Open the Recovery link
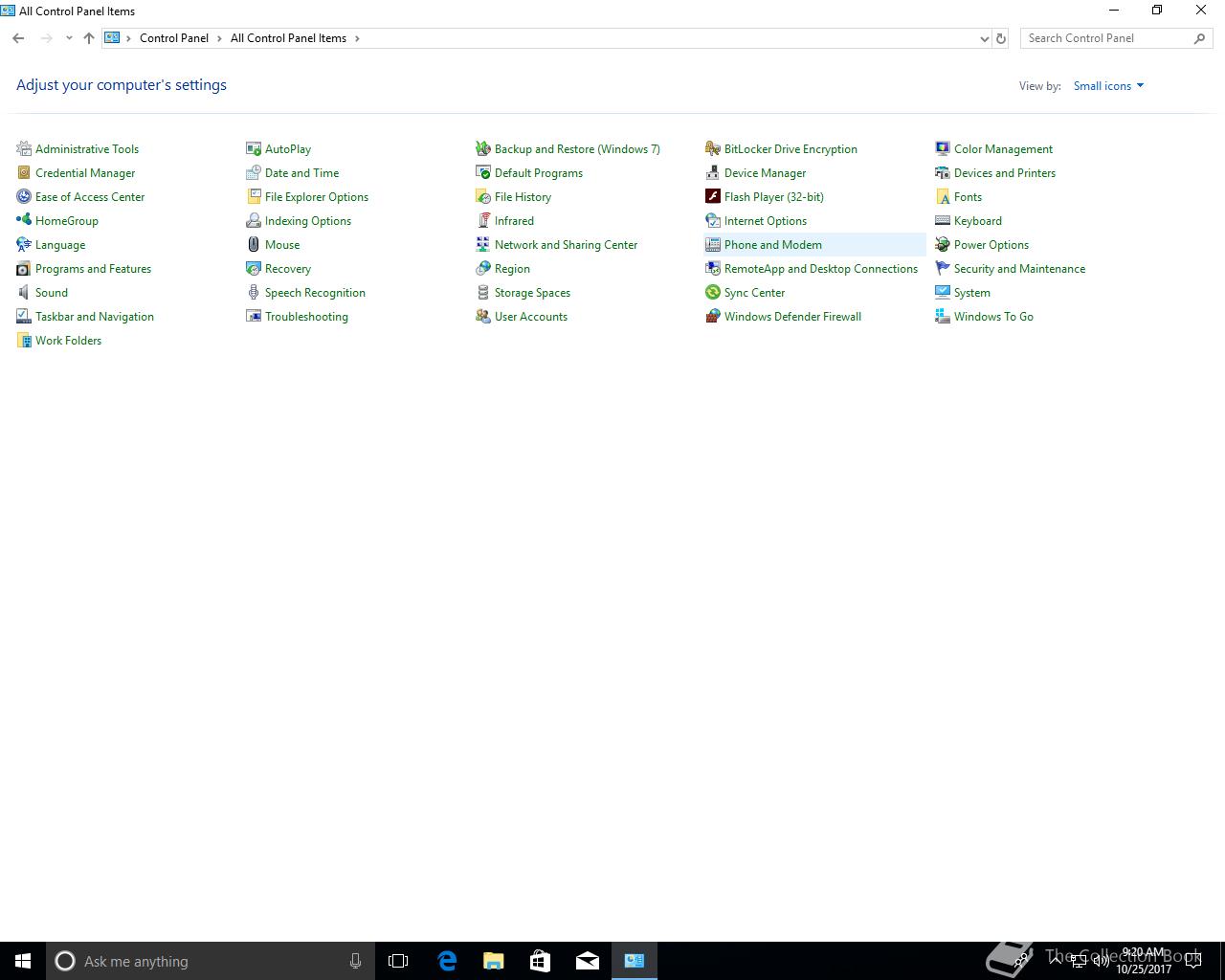 tap(288, 268)
